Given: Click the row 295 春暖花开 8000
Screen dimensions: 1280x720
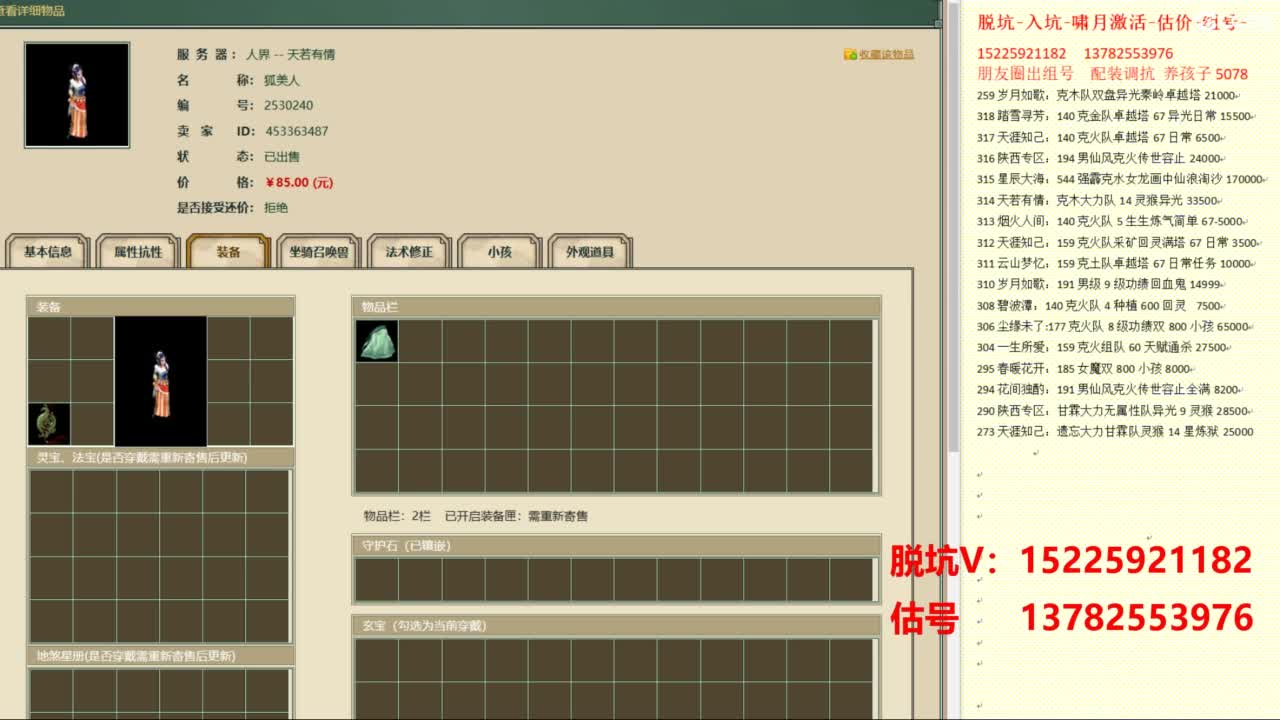Looking at the screenshot, I should (x=1086, y=369).
